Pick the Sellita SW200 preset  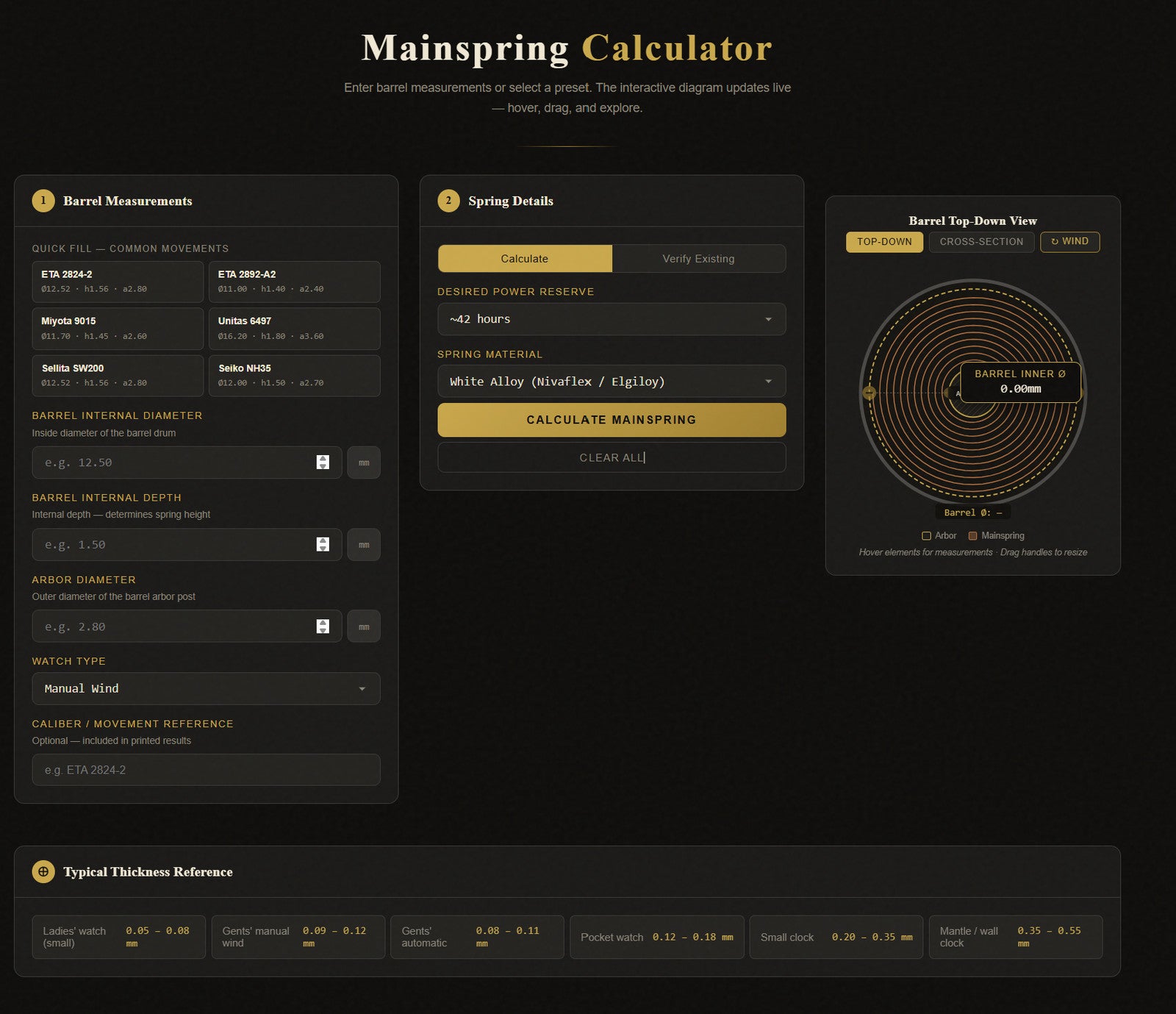(x=118, y=376)
